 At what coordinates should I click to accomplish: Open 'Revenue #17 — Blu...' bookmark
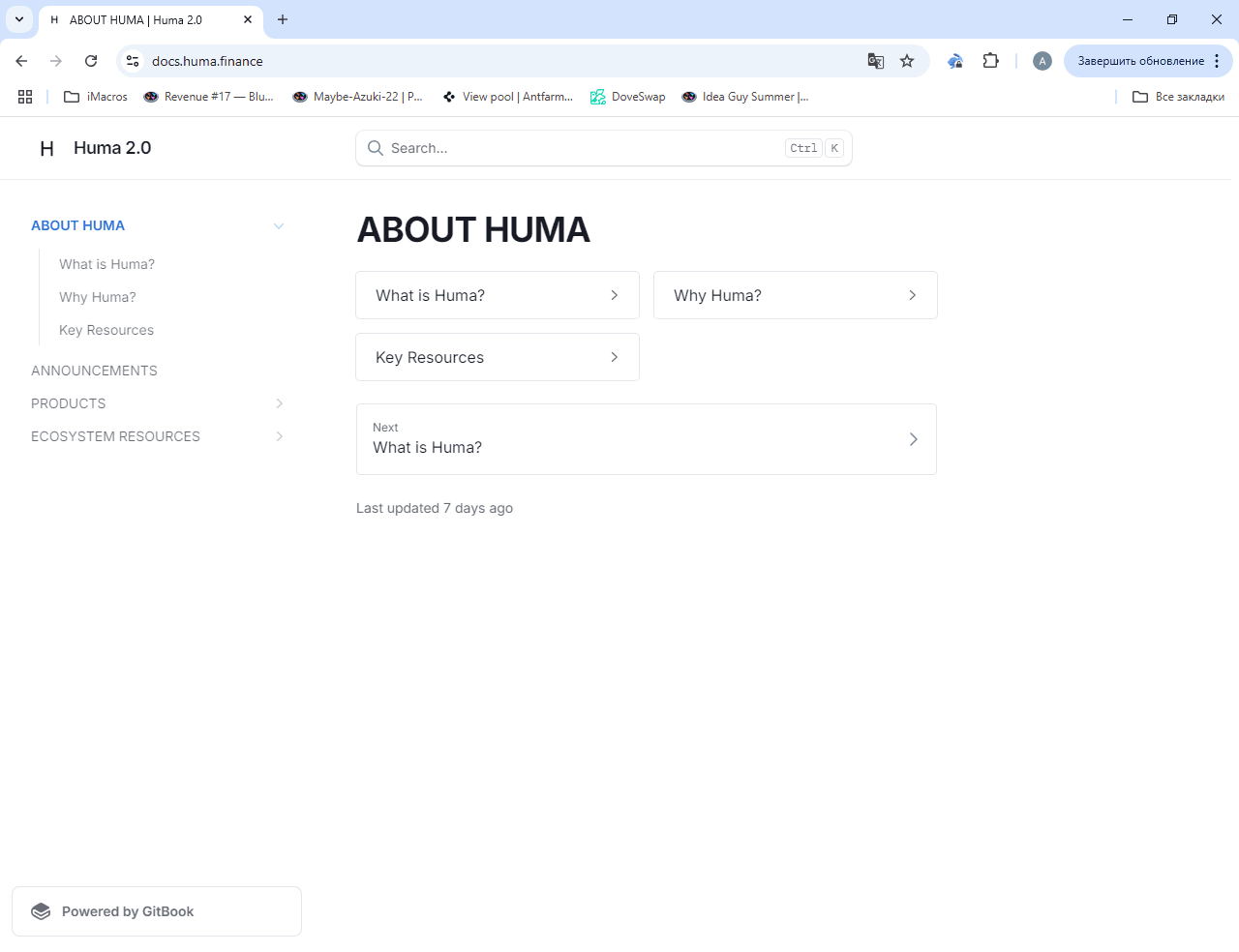(208, 97)
